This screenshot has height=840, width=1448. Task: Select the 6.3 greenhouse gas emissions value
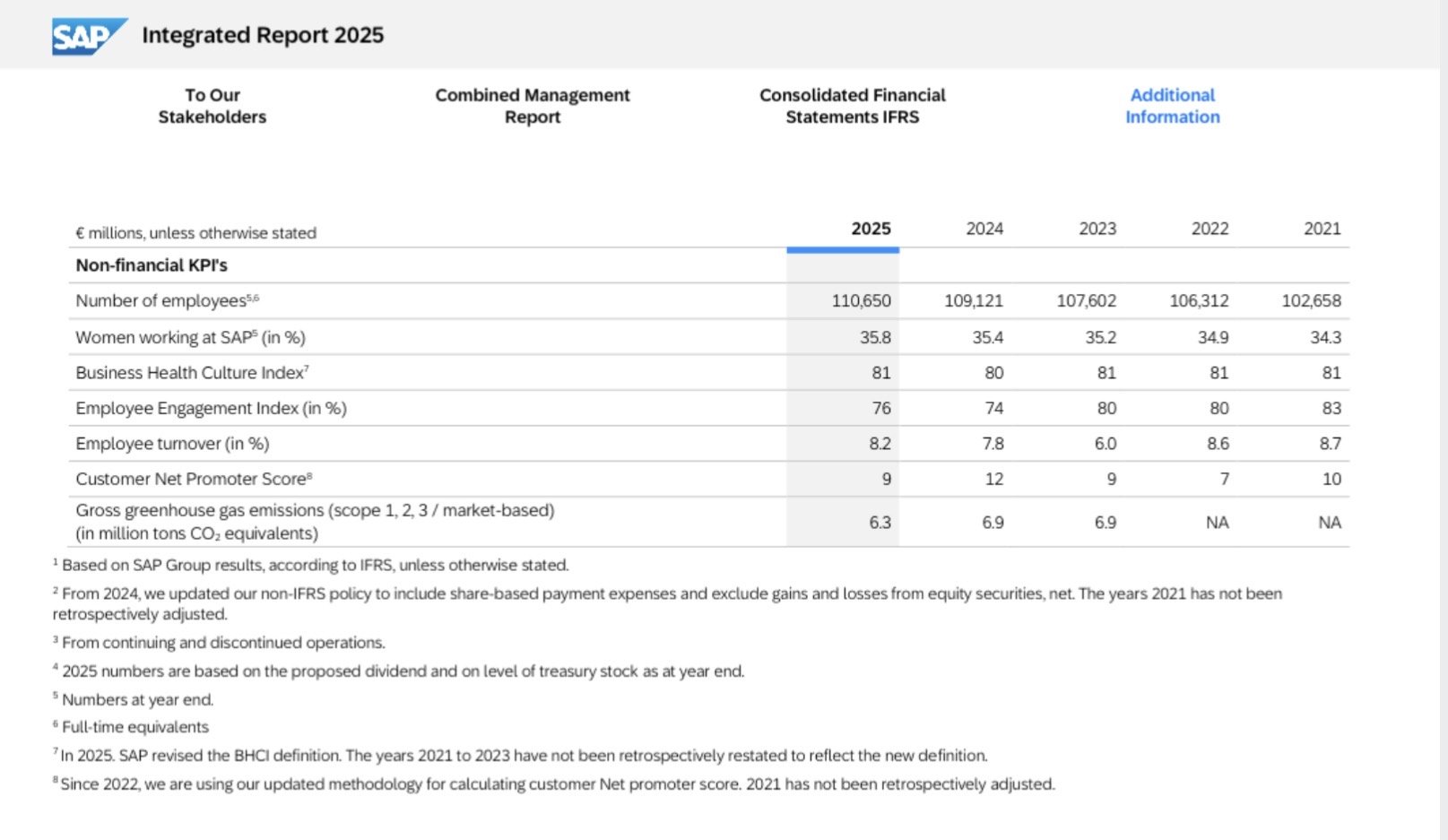click(x=880, y=522)
